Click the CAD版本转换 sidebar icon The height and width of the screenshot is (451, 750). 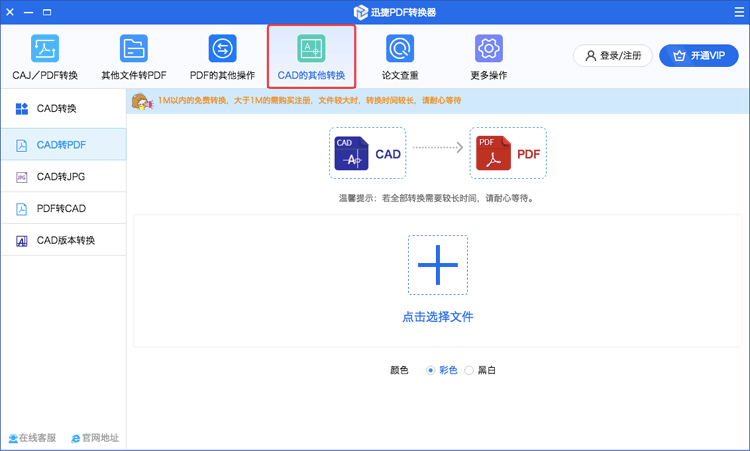[22, 241]
